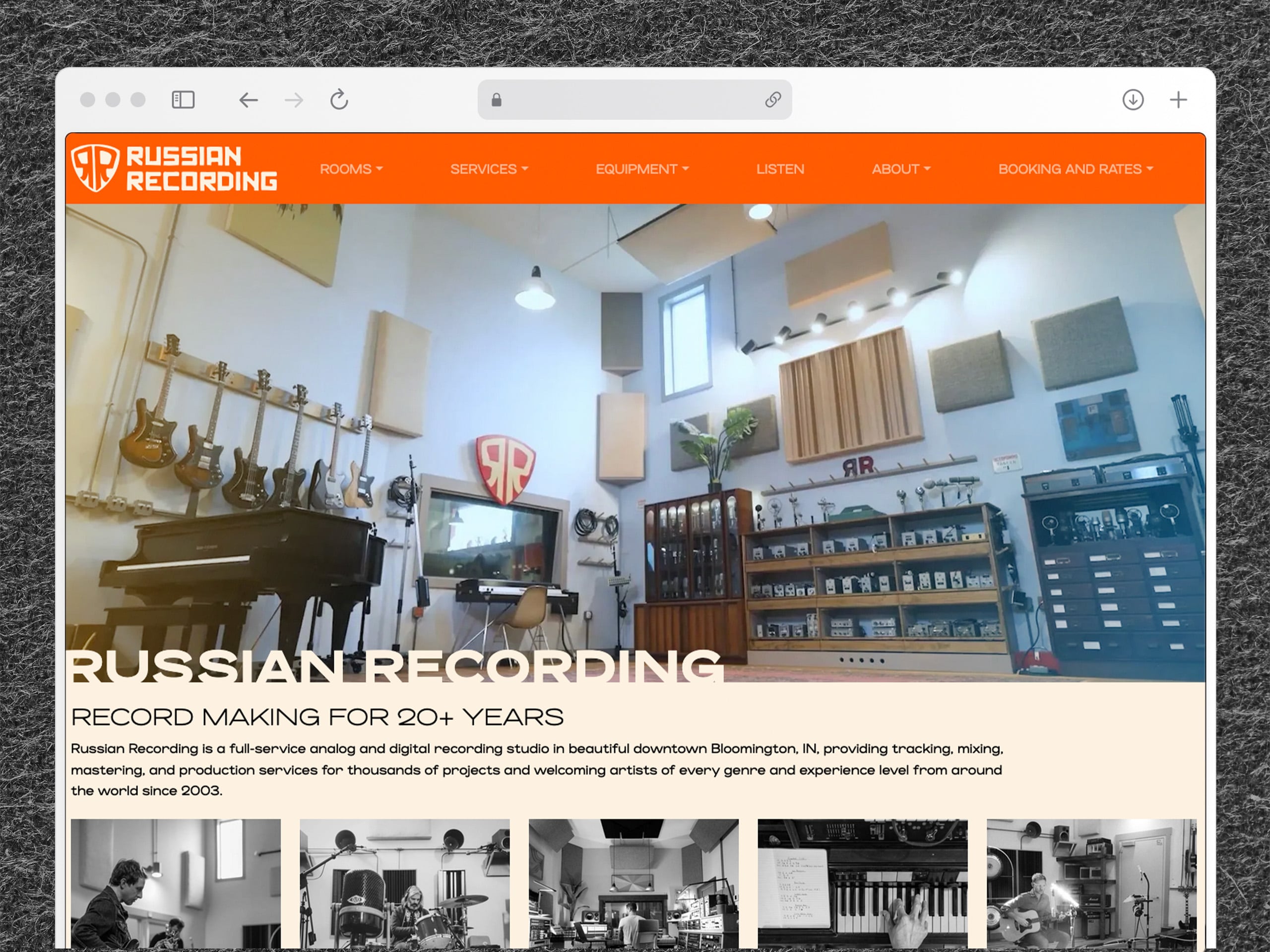Open the Listen page
1270x952 pixels.
click(780, 169)
